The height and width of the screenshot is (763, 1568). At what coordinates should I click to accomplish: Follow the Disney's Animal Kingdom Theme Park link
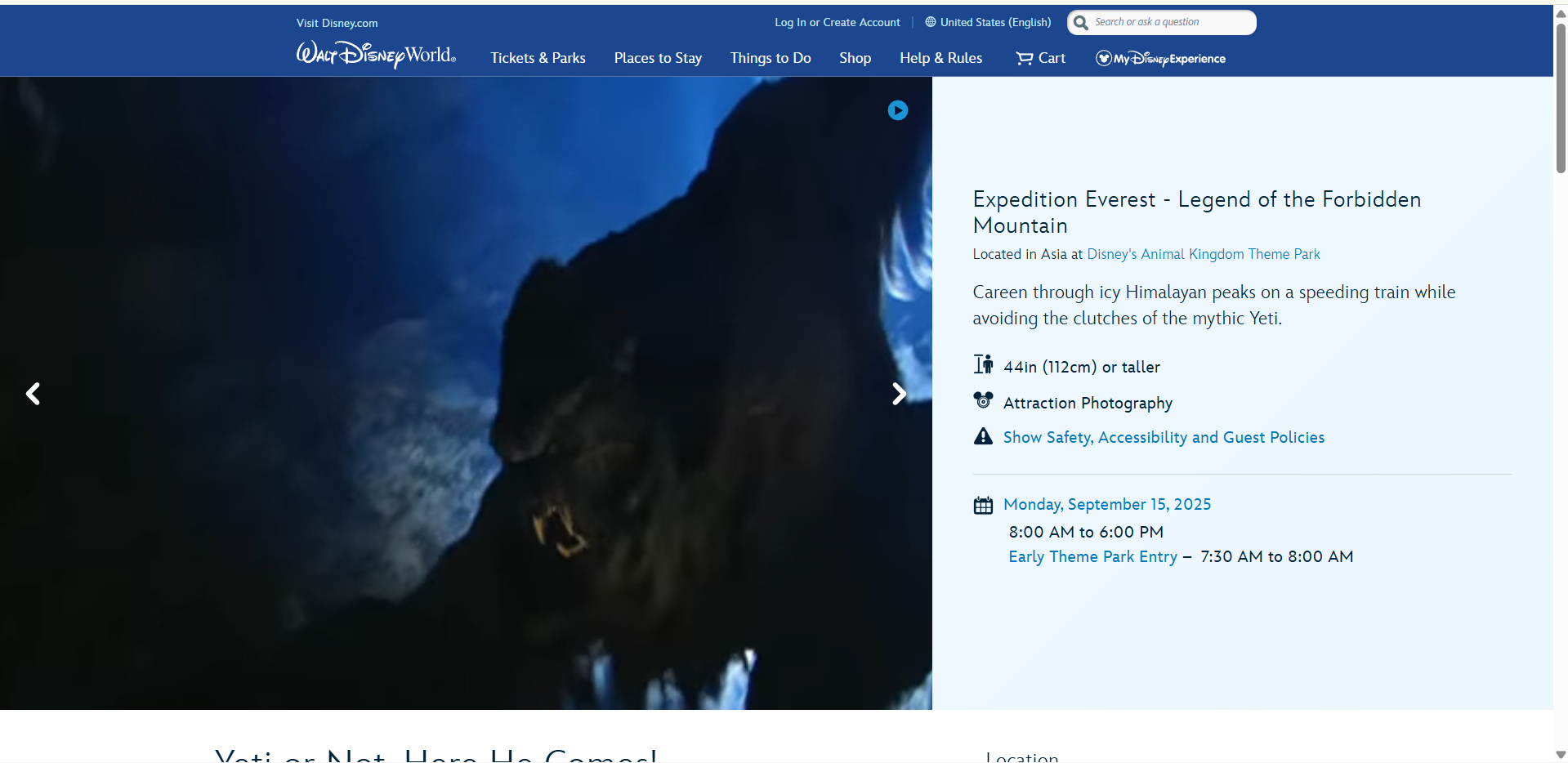tap(1203, 255)
